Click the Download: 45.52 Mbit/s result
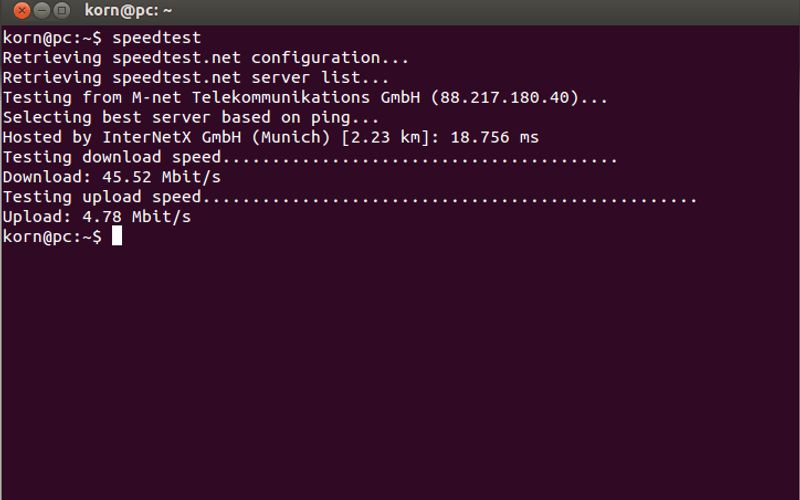This screenshot has height=500, width=800. (112, 177)
